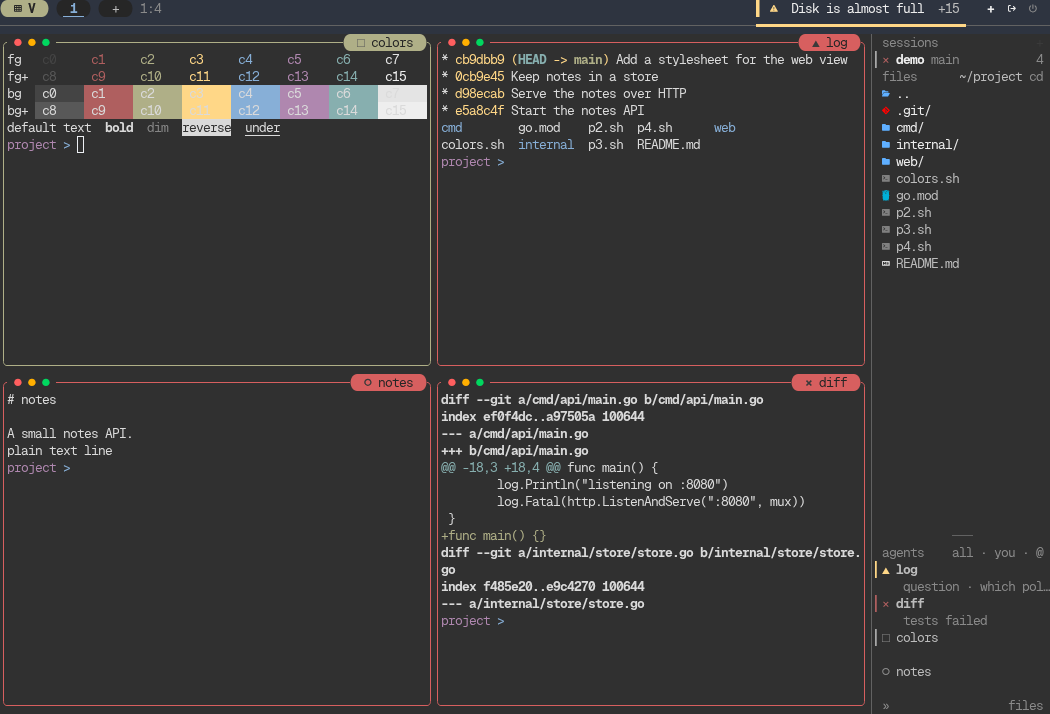Screen dimensions: 1050x714
Task: Click the colors.sh script file icon
Action: [x=885, y=179]
